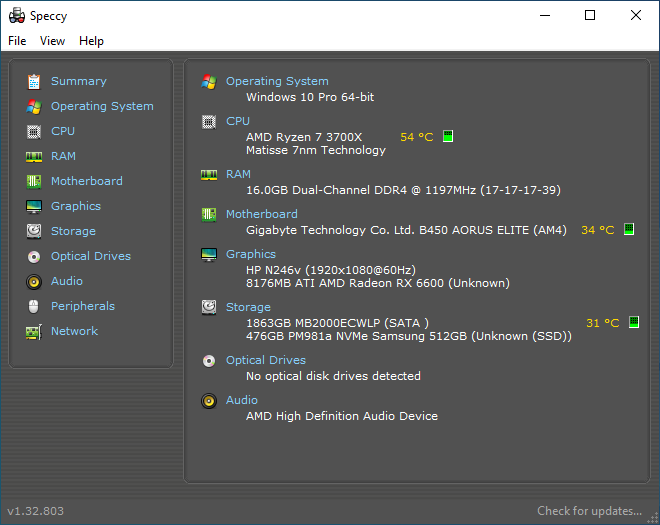Click the Network card icon in sidebar
The width and height of the screenshot is (660, 525).
tap(34, 332)
